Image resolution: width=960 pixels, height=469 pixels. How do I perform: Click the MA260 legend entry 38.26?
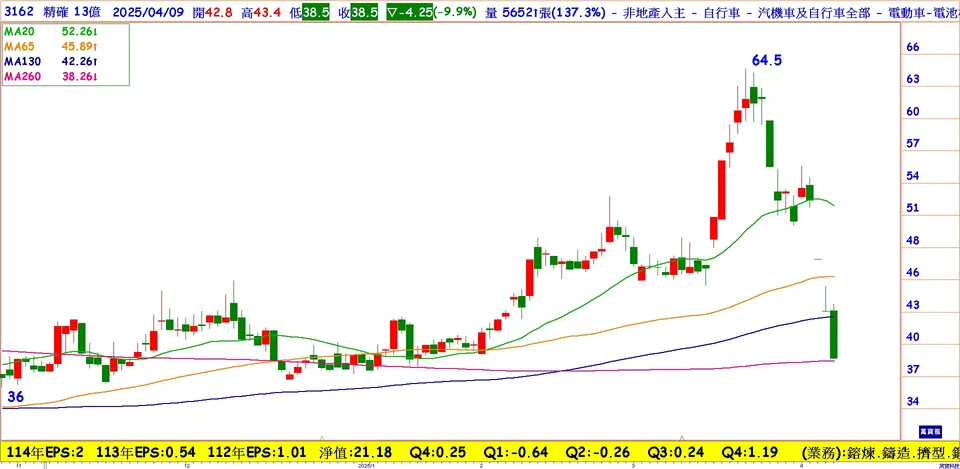click(x=51, y=77)
